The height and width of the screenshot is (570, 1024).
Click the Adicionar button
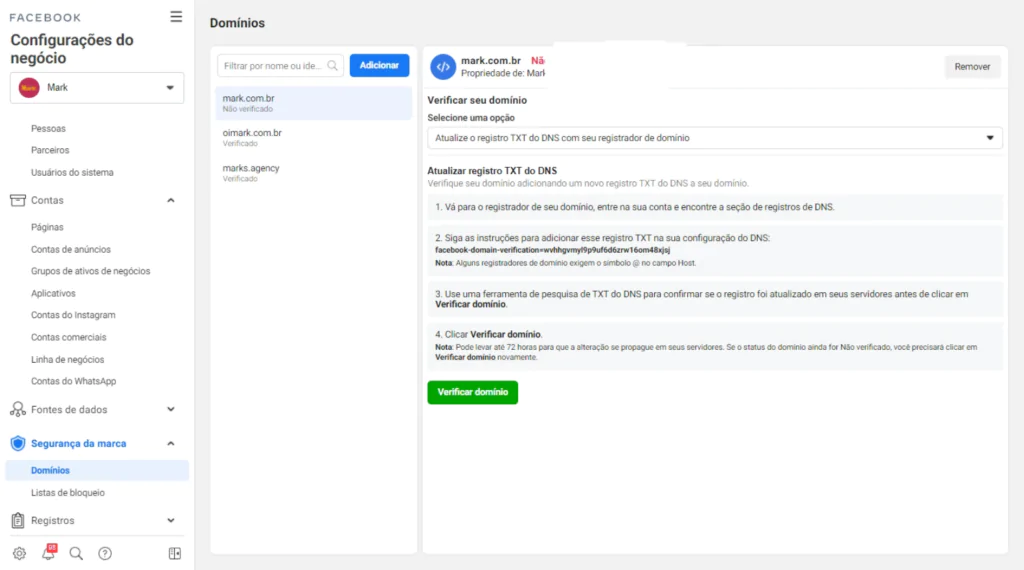coord(379,65)
